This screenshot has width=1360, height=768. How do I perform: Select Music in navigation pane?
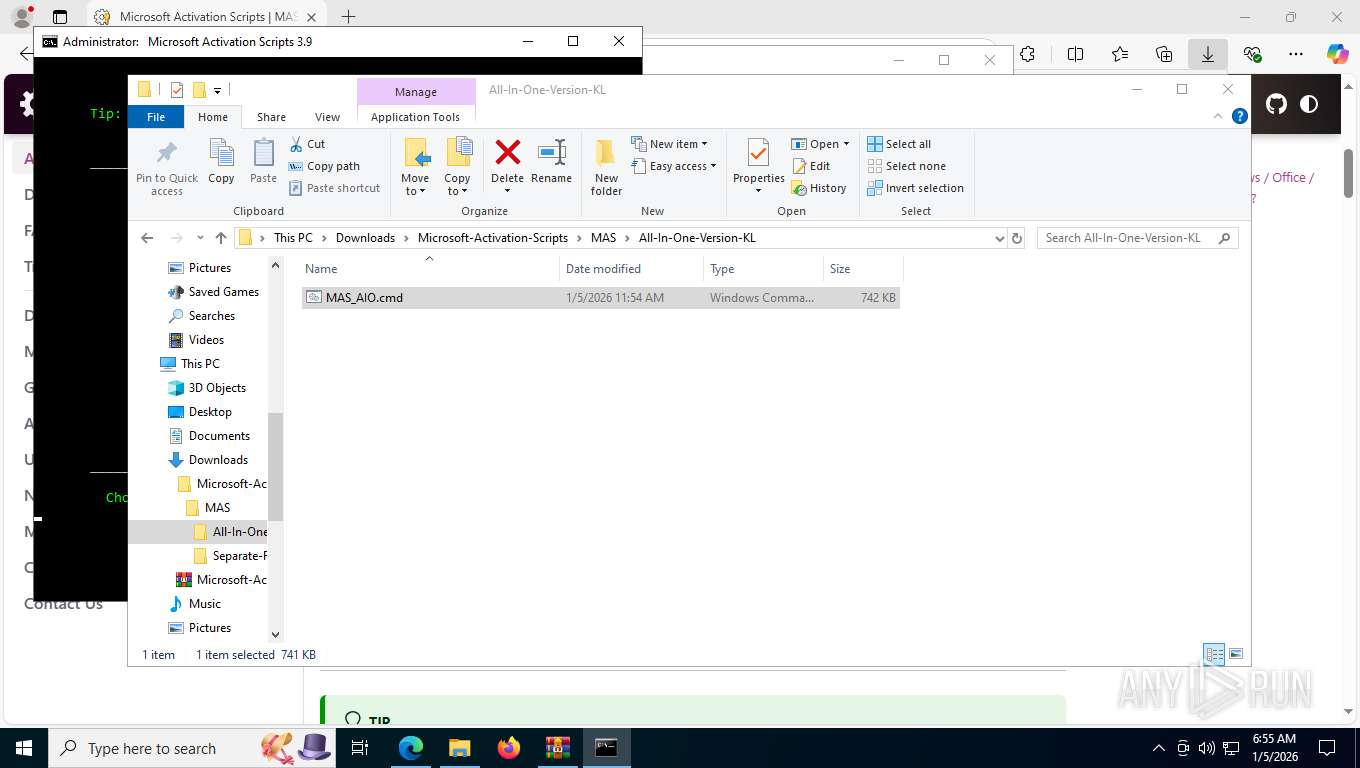195,604
